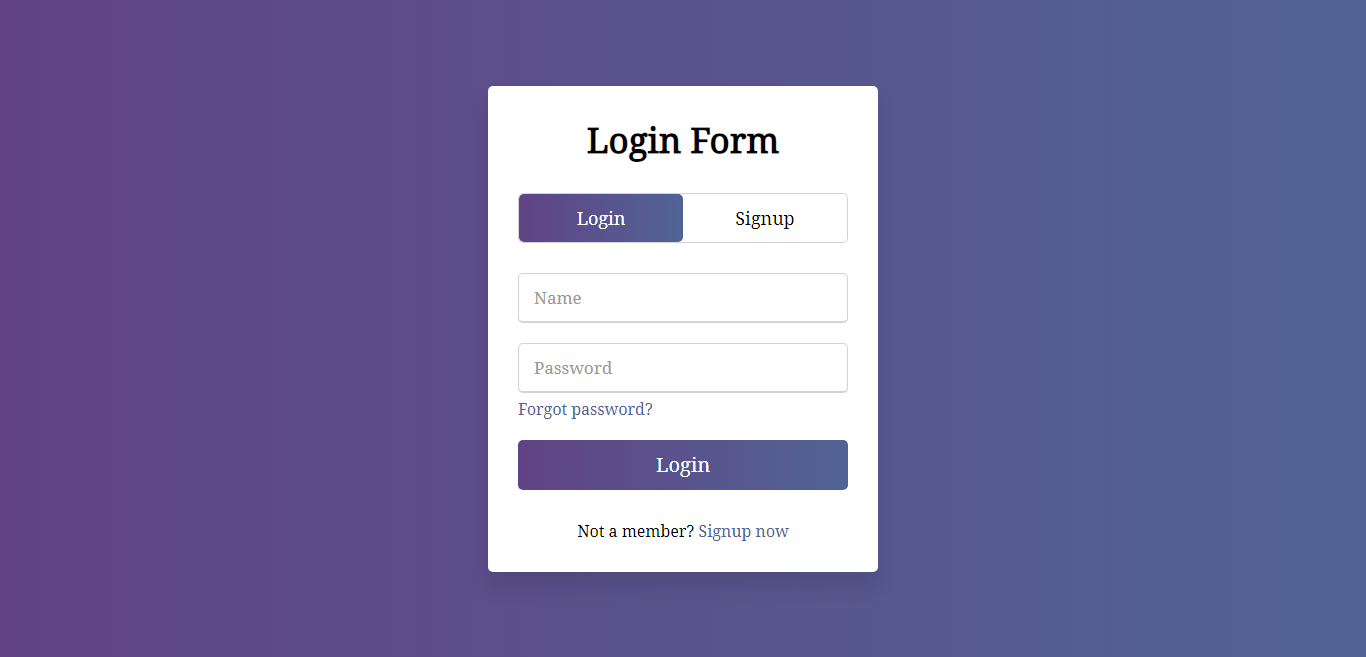Screen dimensions: 1366x657
Task: Click the Password input field
Action: 682,367
